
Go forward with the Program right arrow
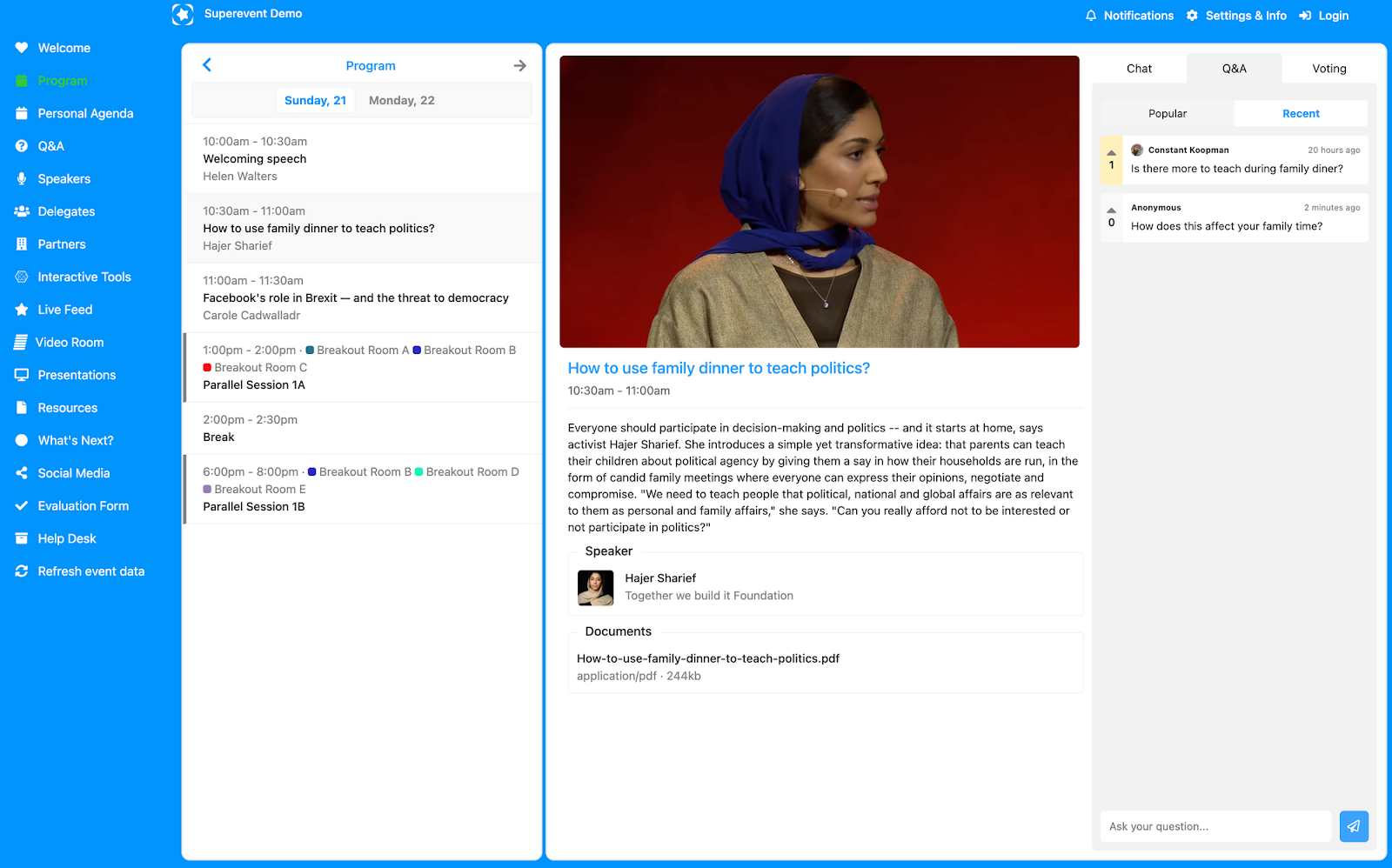point(520,66)
